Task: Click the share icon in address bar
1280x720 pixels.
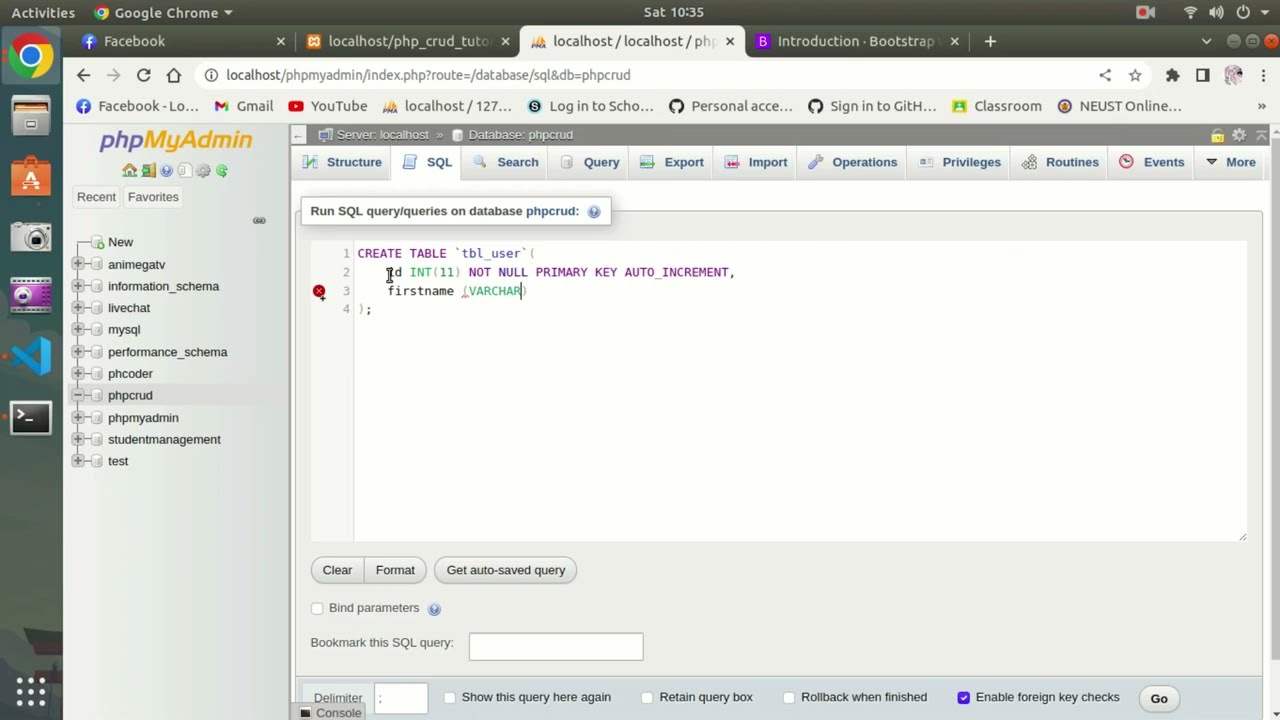Action: tap(1105, 75)
